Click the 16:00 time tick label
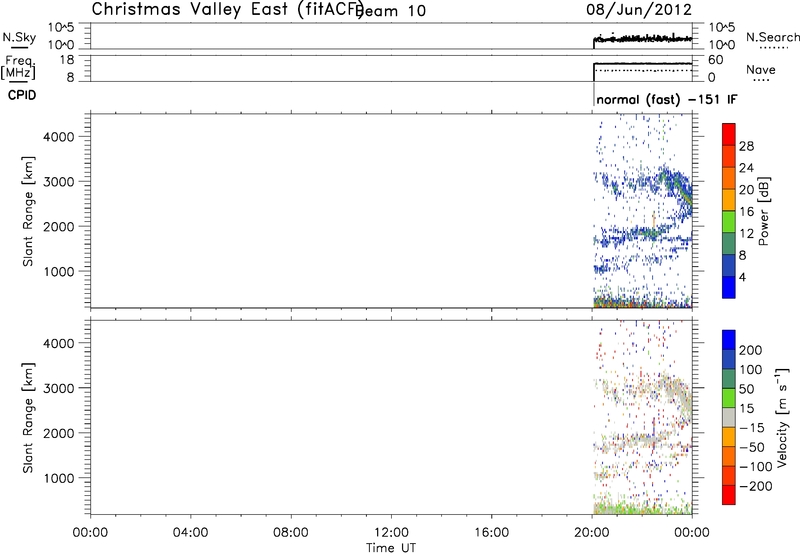 [491, 533]
